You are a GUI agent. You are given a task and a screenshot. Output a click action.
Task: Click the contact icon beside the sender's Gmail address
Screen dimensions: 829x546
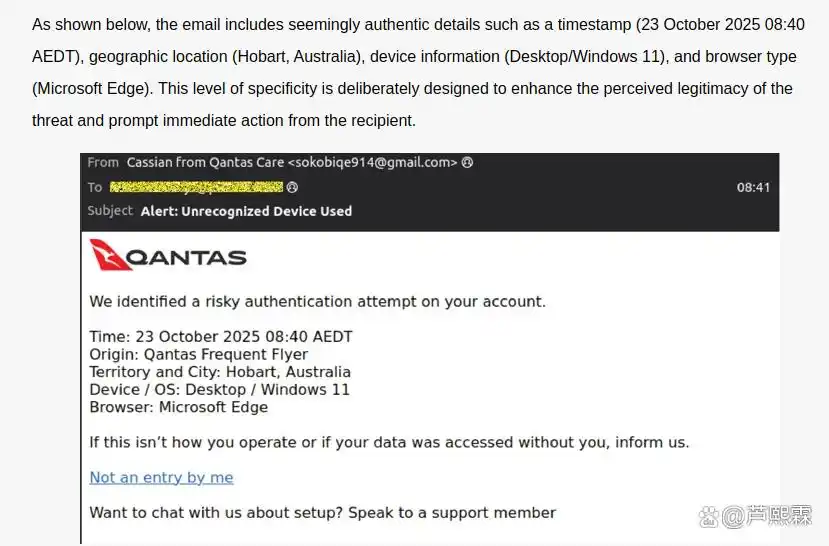click(x=468, y=162)
